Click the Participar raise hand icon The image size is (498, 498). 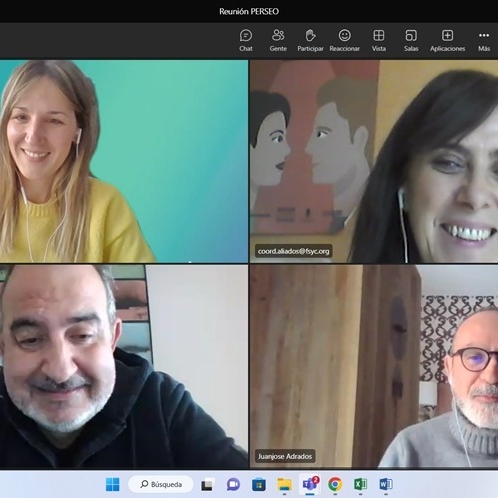pyautogui.click(x=310, y=40)
